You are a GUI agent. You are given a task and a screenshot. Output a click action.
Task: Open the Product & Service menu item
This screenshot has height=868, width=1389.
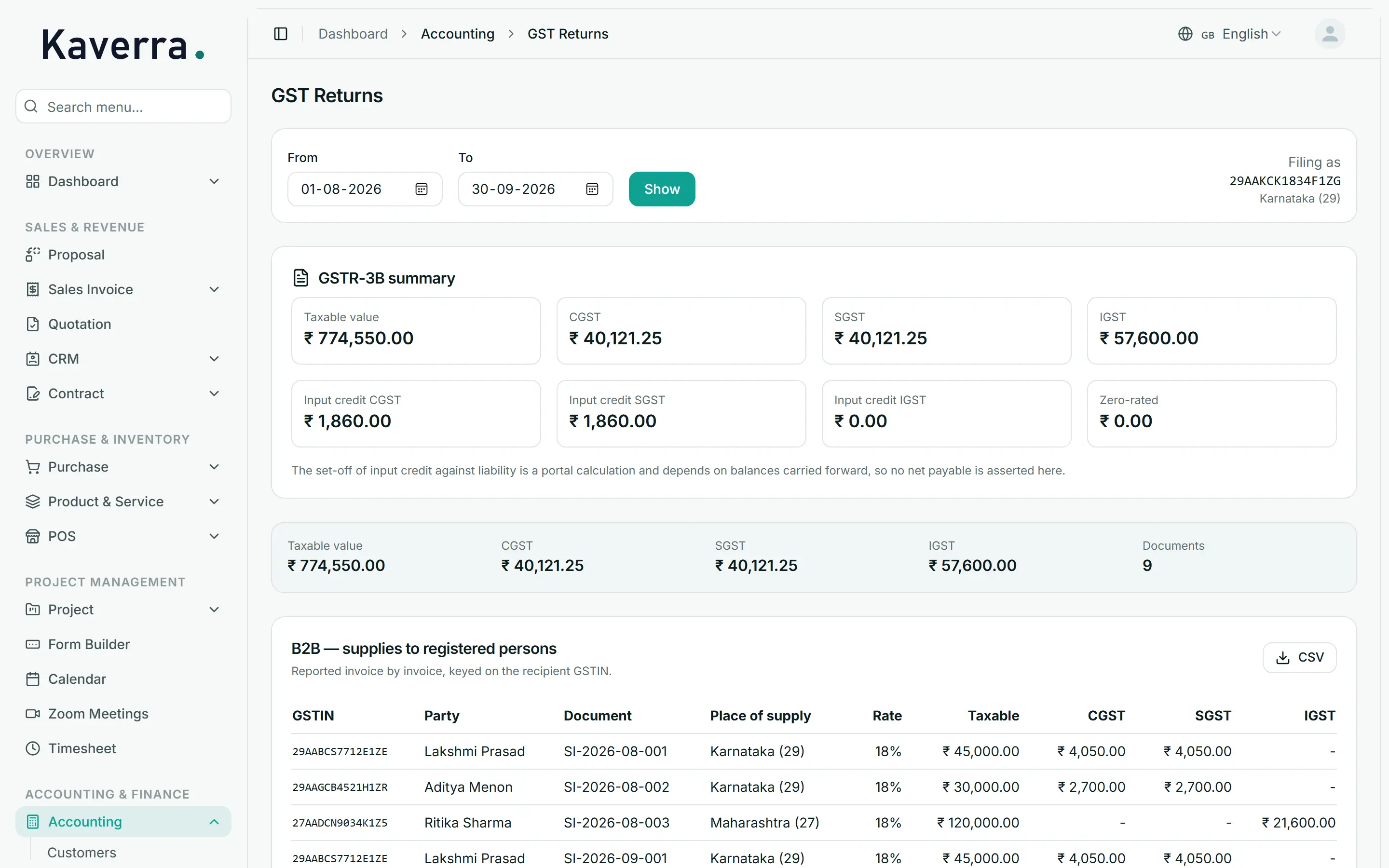(123, 502)
